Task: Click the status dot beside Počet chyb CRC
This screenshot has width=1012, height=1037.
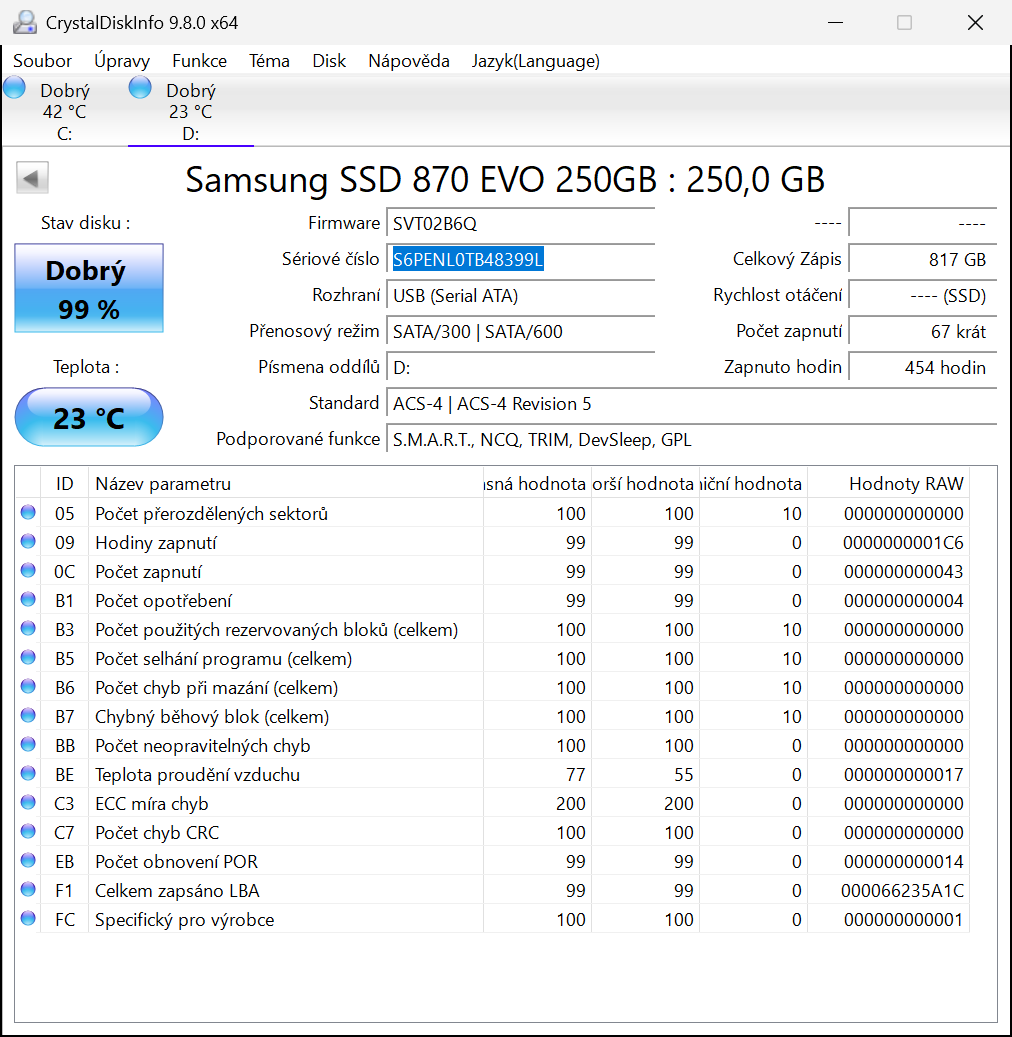Action: pyautogui.click(x=30, y=831)
